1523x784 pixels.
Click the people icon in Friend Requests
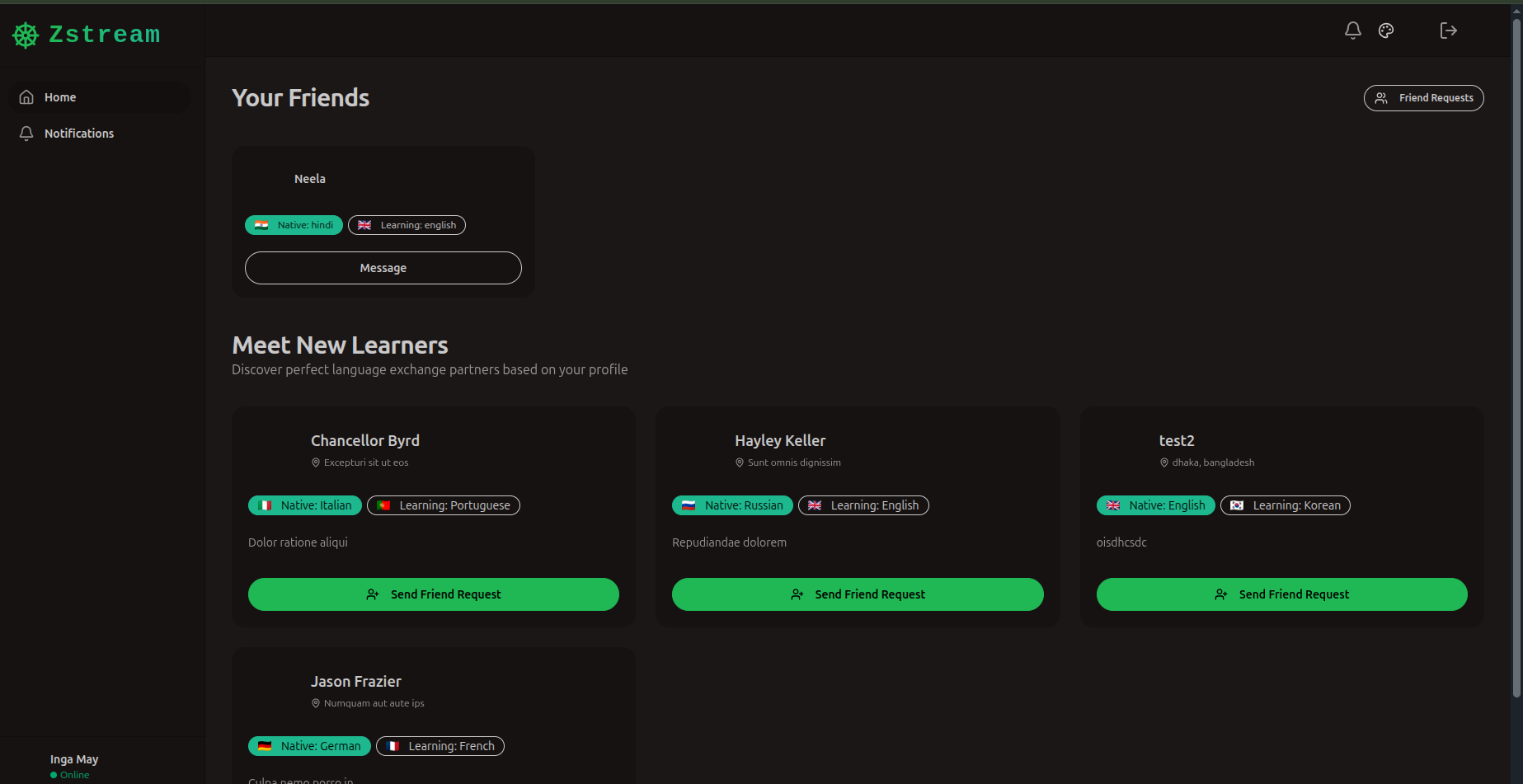[x=1381, y=98]
